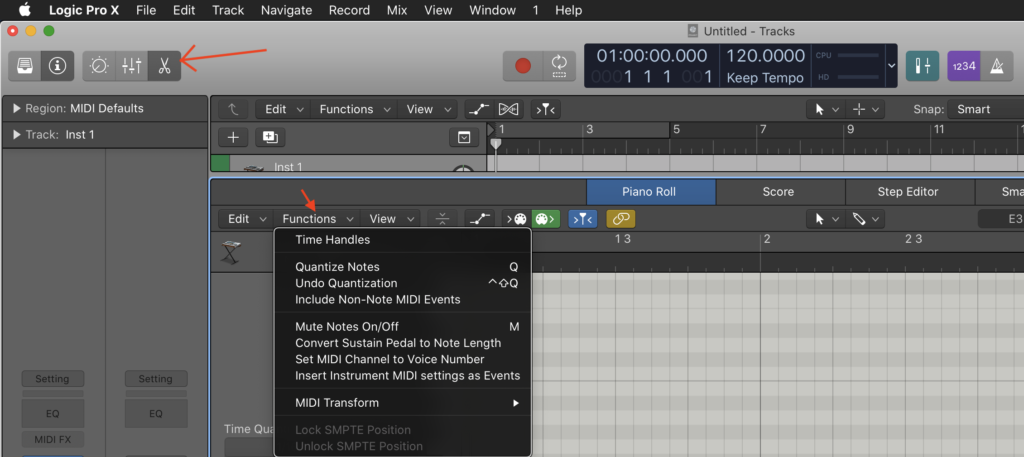Open the LCD display mode chevron
The height and width of the screenshot is (457, 1024).
[x=892, y=65]
